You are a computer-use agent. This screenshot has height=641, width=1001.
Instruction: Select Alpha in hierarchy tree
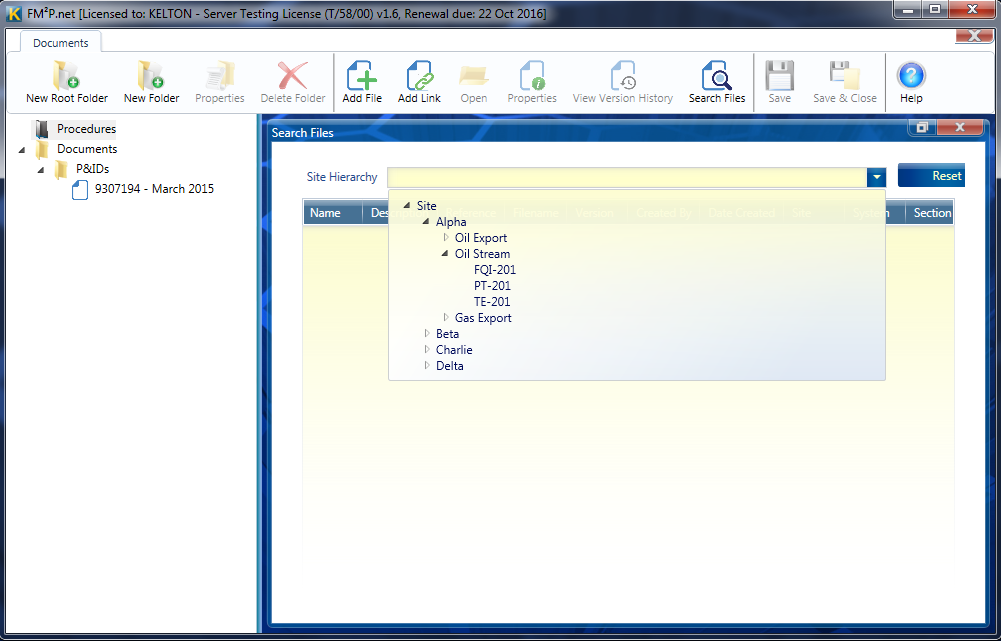pyautogui.click(x=451, y=222)
